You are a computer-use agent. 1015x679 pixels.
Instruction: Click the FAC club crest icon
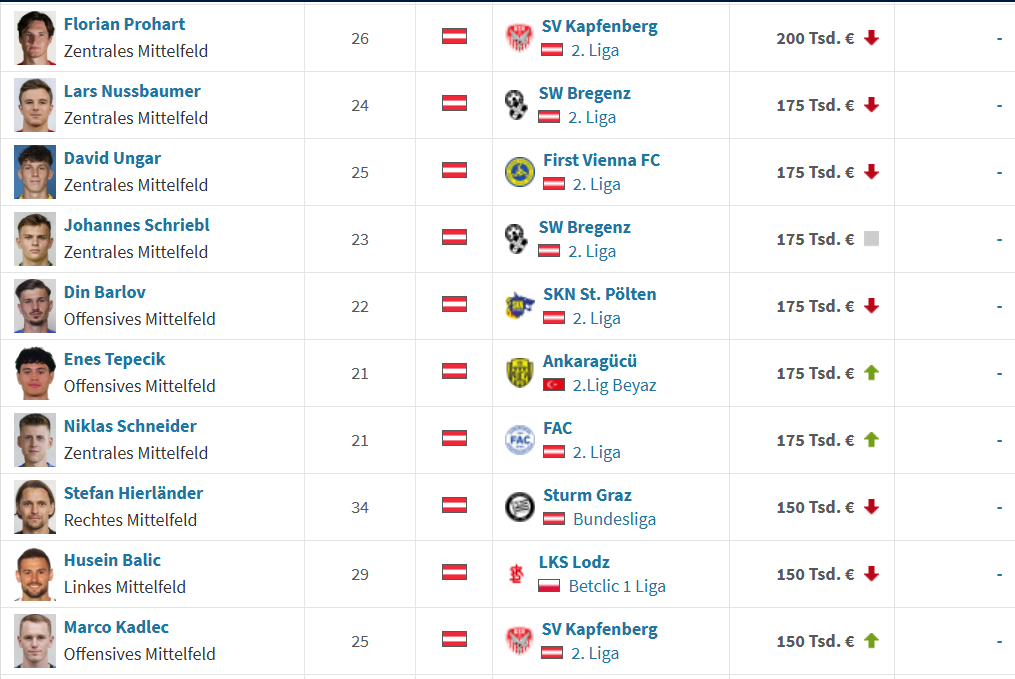519,440
